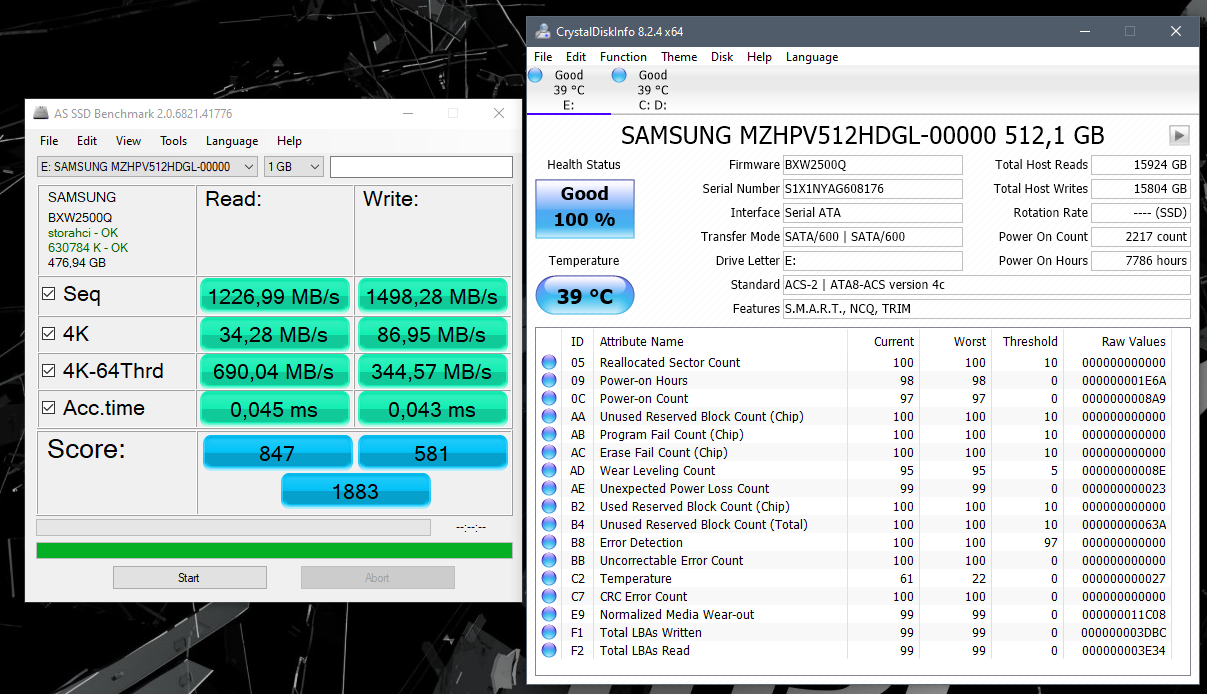Open Disk menu in CrystalDiskInfo
Image resolution: width=1207 pixels, height=694 pixels.
click(x=722, y=57)
